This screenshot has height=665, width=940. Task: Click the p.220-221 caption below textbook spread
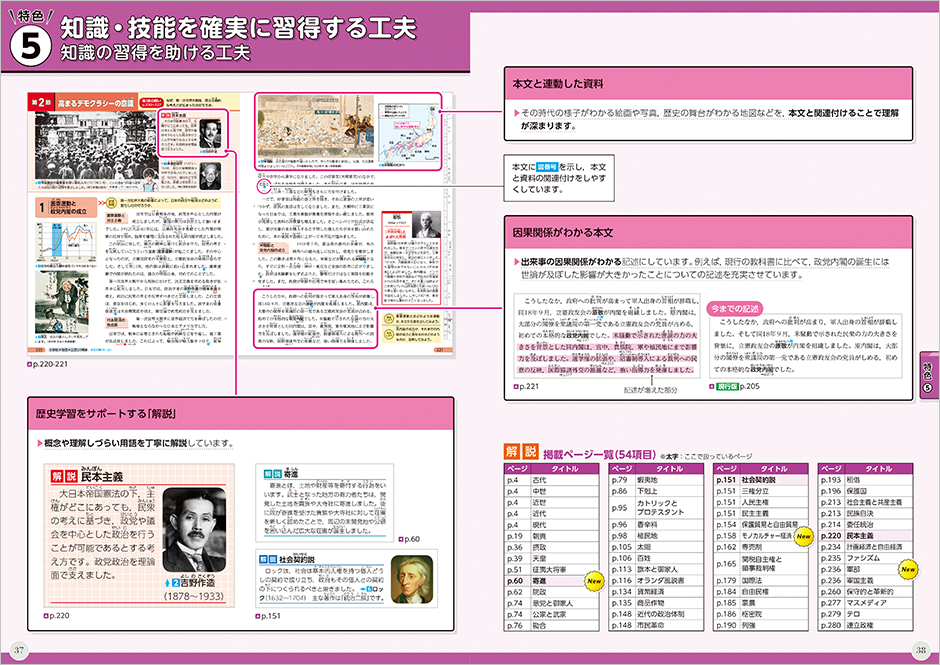pos(47,364)
